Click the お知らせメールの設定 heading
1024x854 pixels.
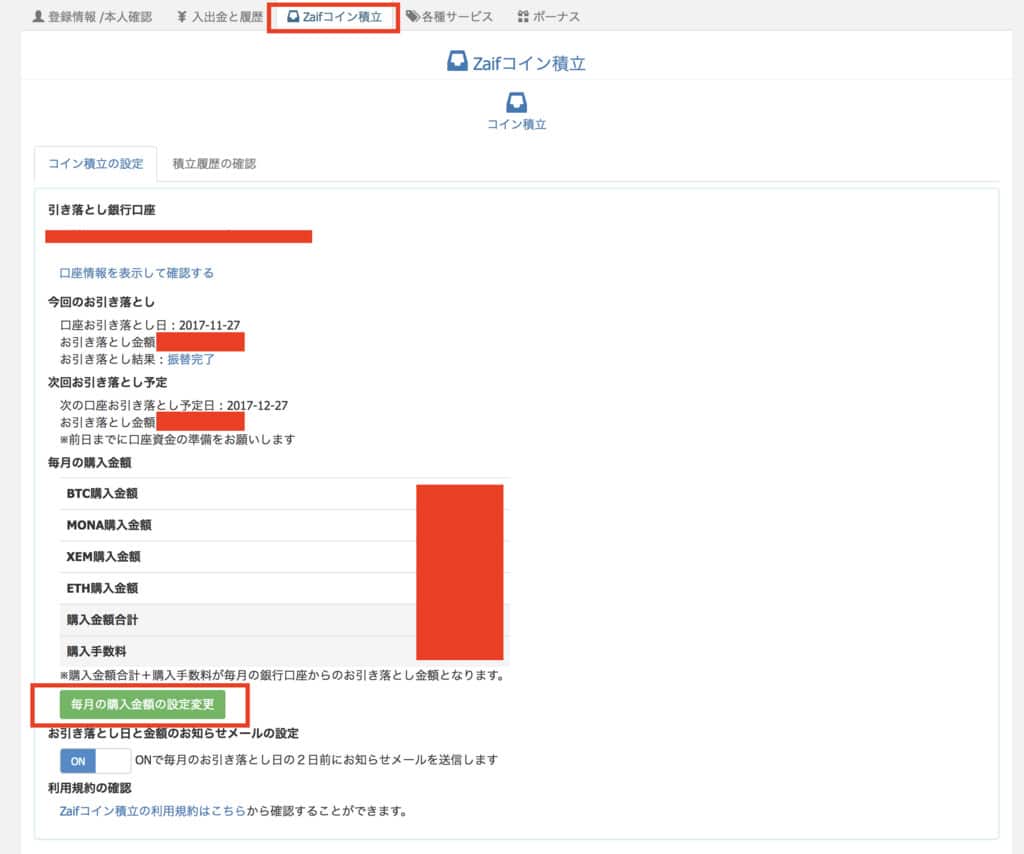[x=173, y=733]
